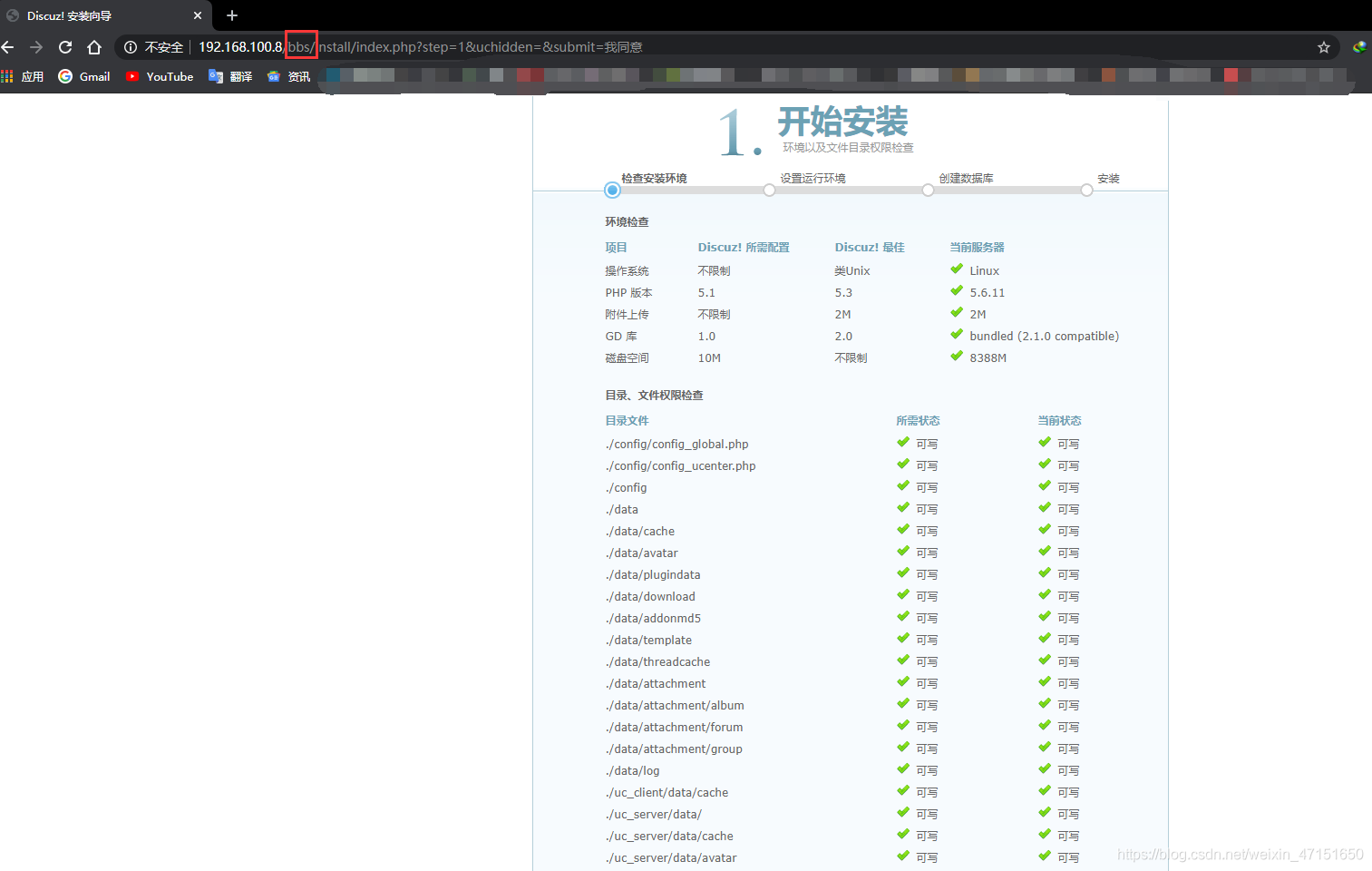Click the PHP 版本 row label
The height and width of the screenshot is (871, 1372).
coord(628,293)
